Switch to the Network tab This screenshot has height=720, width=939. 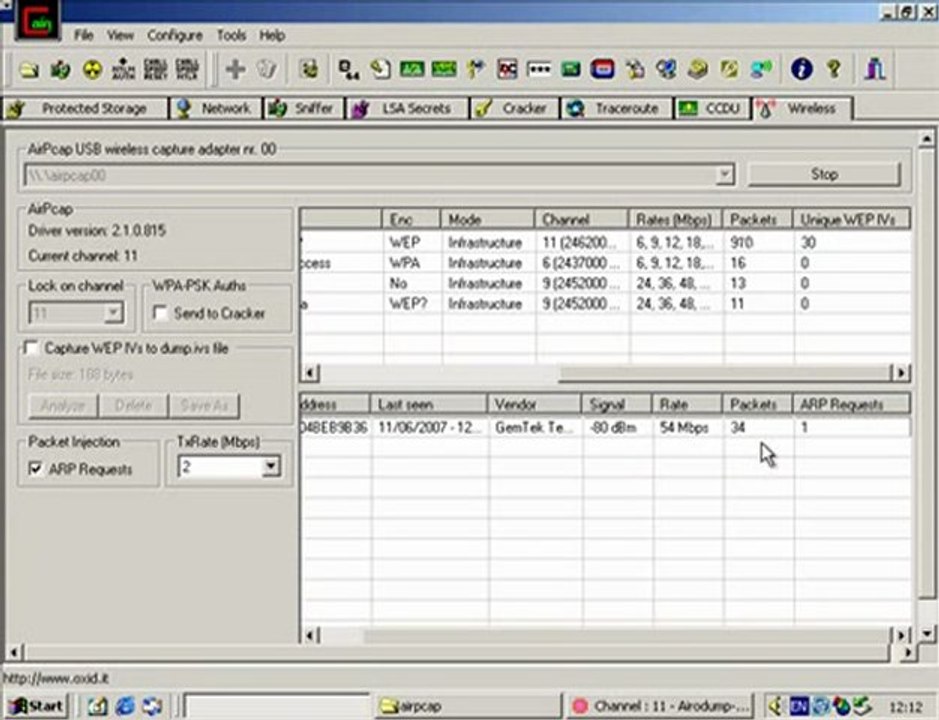(x=216, y=108)
